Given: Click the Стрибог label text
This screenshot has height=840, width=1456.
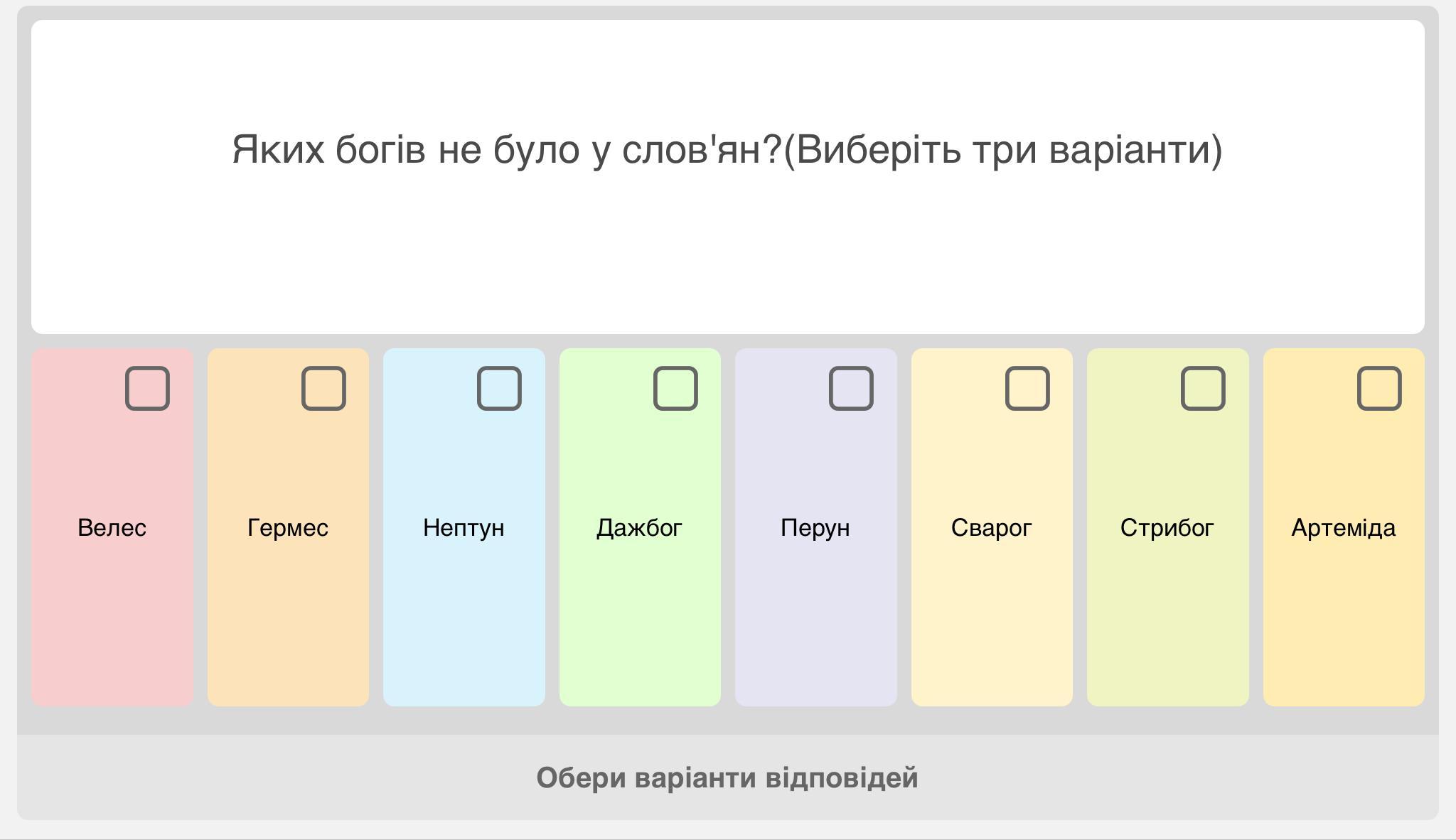Looking at the screenshot, I should [1167, 528].
